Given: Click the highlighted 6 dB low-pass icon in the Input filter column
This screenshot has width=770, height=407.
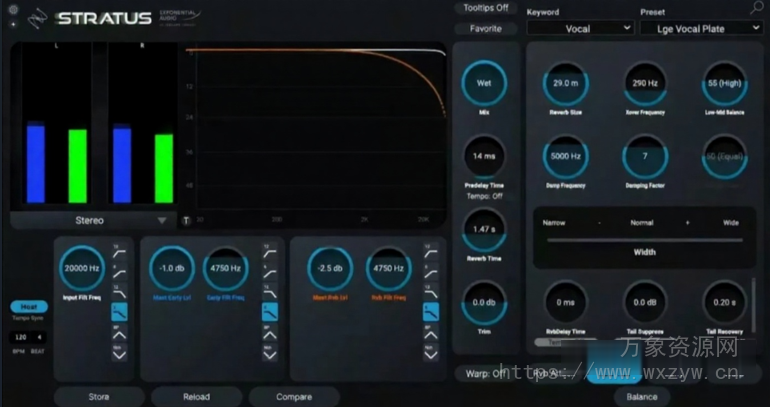Looking at the screenshot, I should (x=119, y=312).
